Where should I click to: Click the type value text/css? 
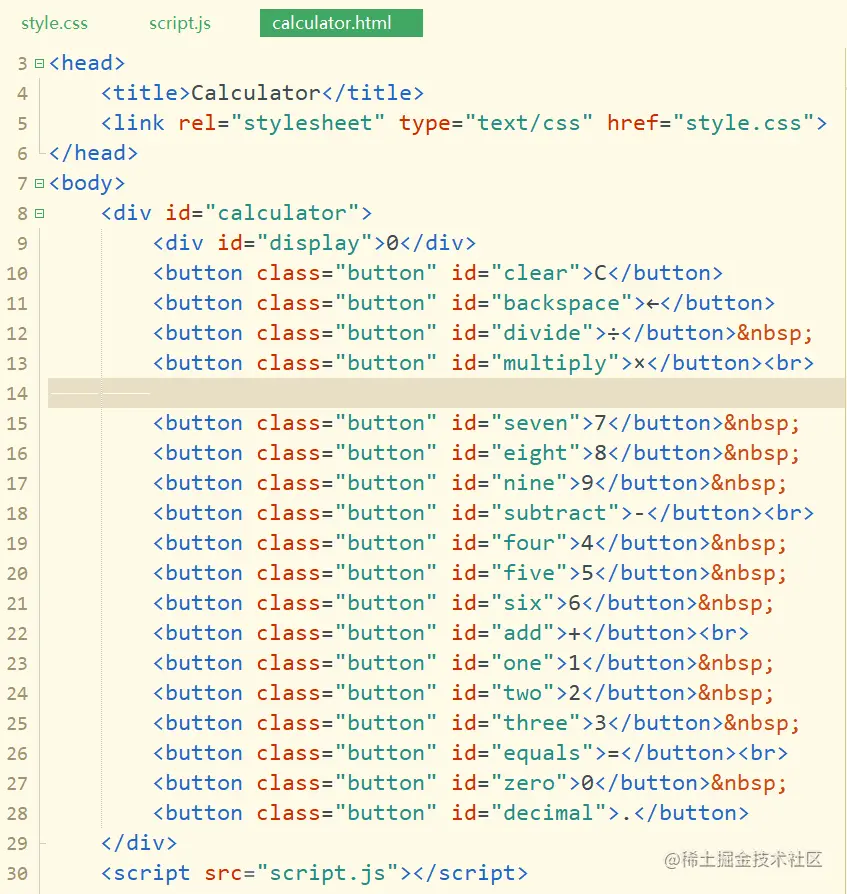(528, 123)
